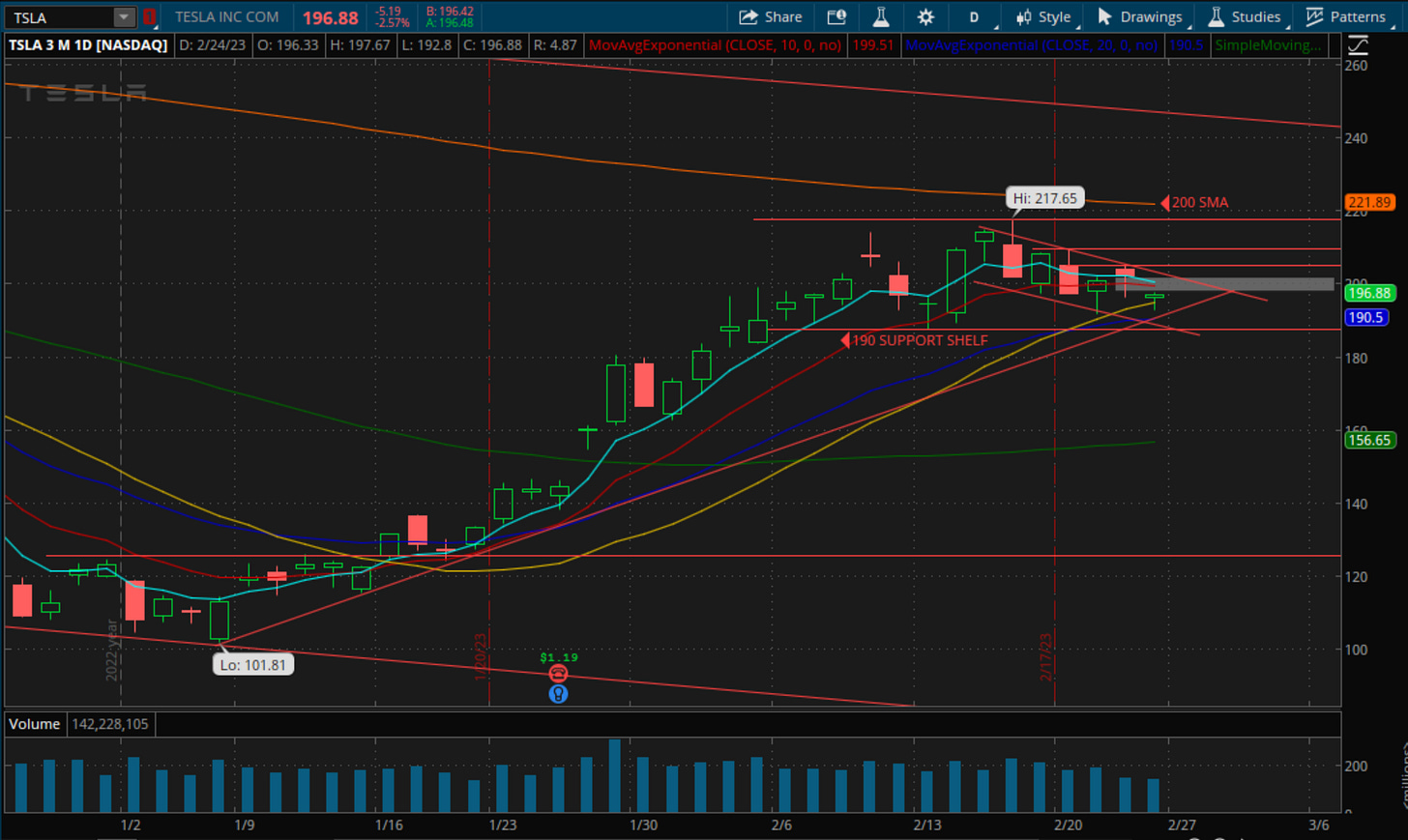Open the Patterns menu
This screenshot has width=1408, height=840.
tap(1346, 17)
